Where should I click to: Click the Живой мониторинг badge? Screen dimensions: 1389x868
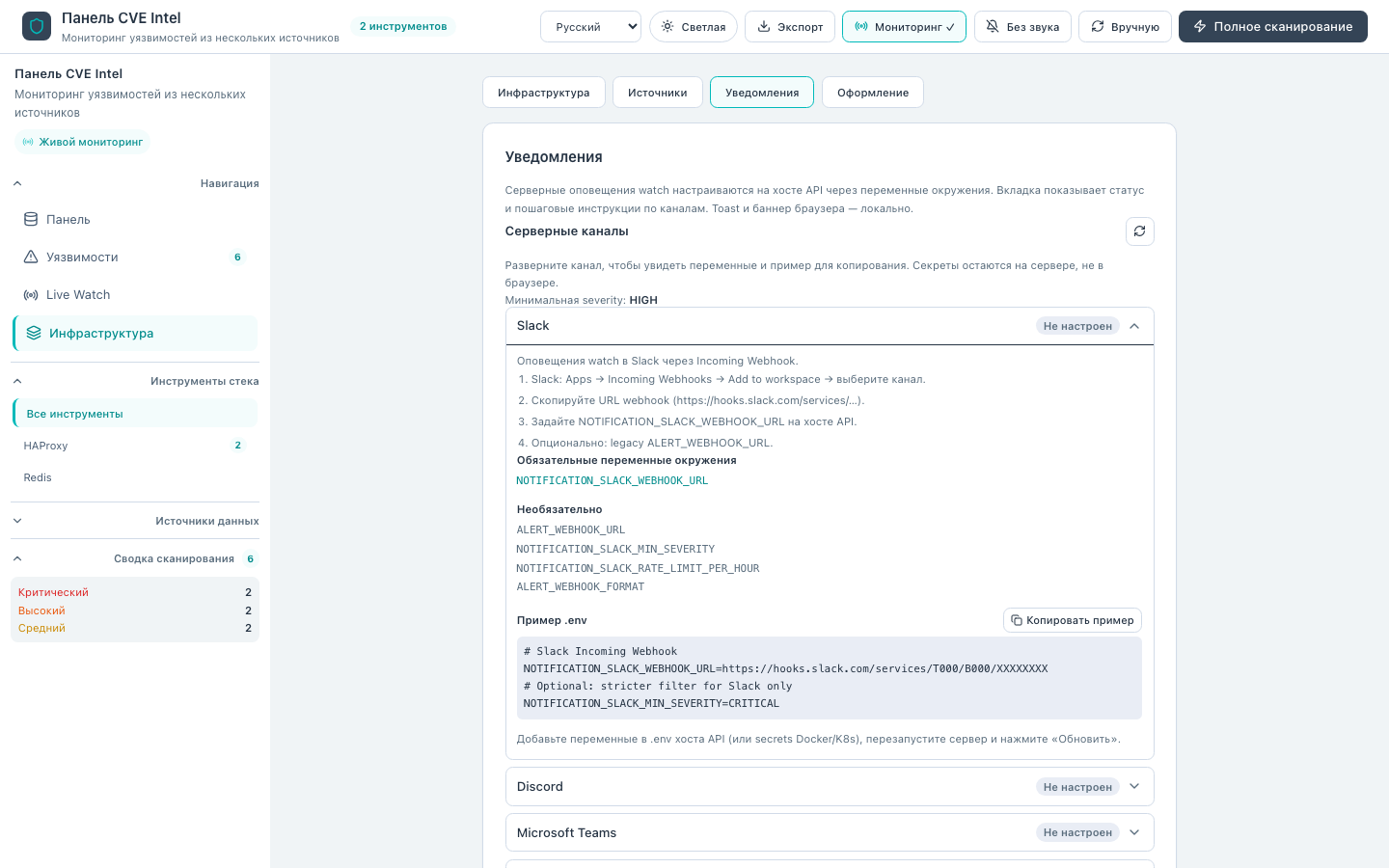[82, 142]
